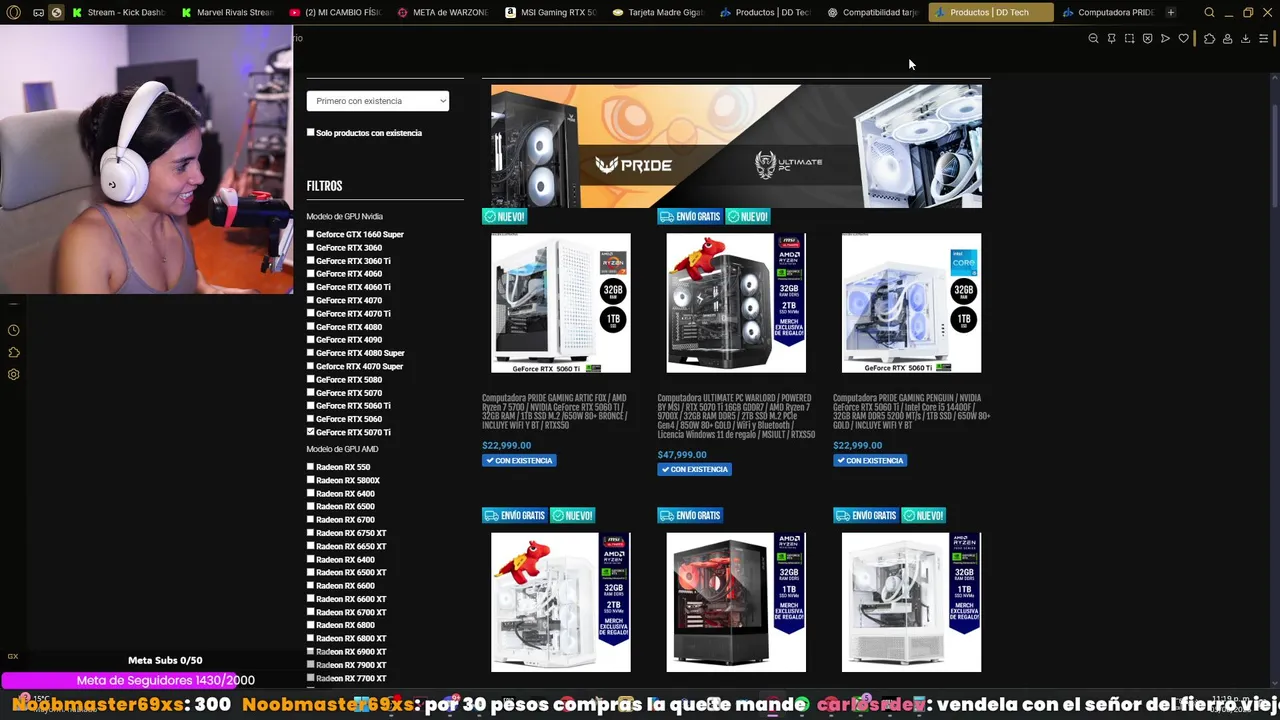Image resolution: width=1280 pixels, height=720 pixels.
Task: Switch to the Computadora PRIDE tab
Action: (1109, 12)
